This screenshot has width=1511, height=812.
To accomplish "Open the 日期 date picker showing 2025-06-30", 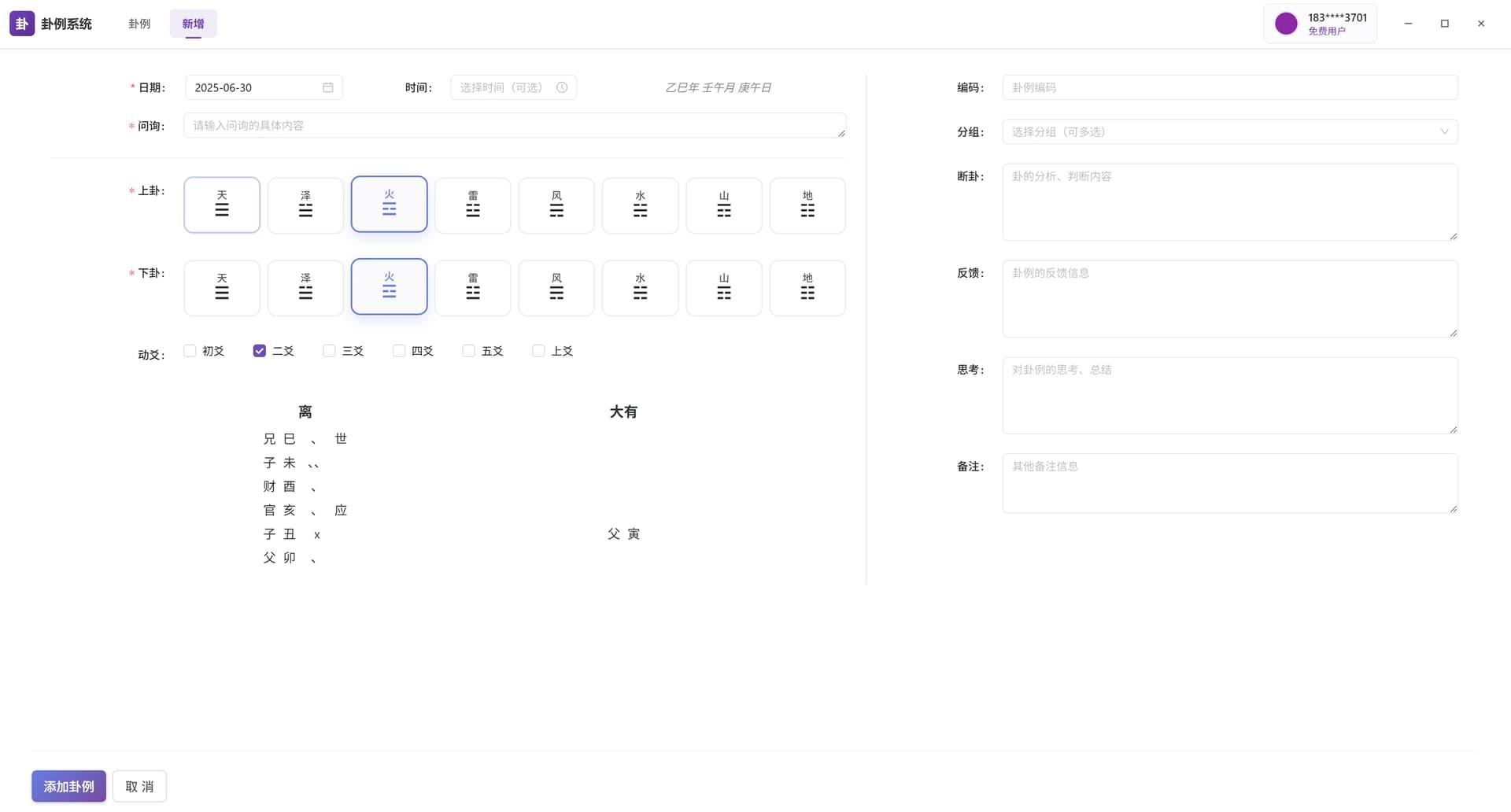I will point(264,87).
